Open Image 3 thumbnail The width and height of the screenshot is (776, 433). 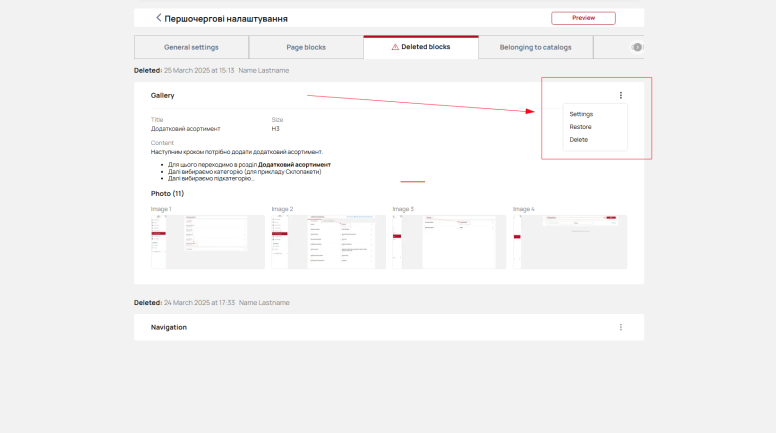tap(449, 242)
